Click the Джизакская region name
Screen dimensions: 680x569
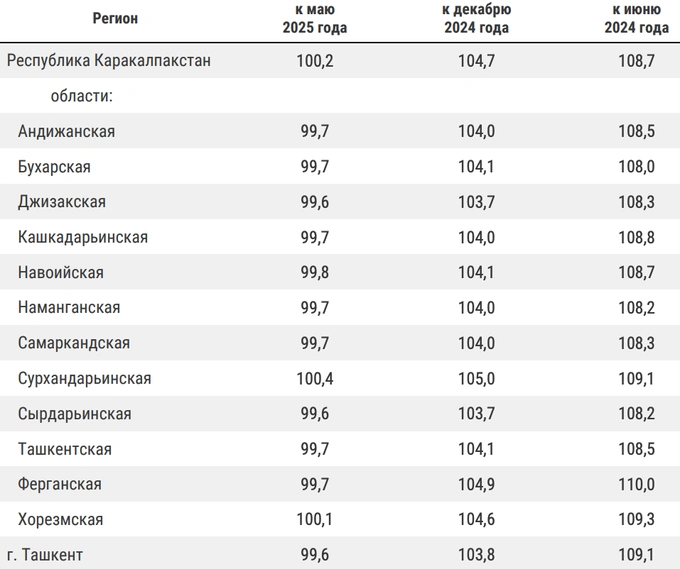62,202
